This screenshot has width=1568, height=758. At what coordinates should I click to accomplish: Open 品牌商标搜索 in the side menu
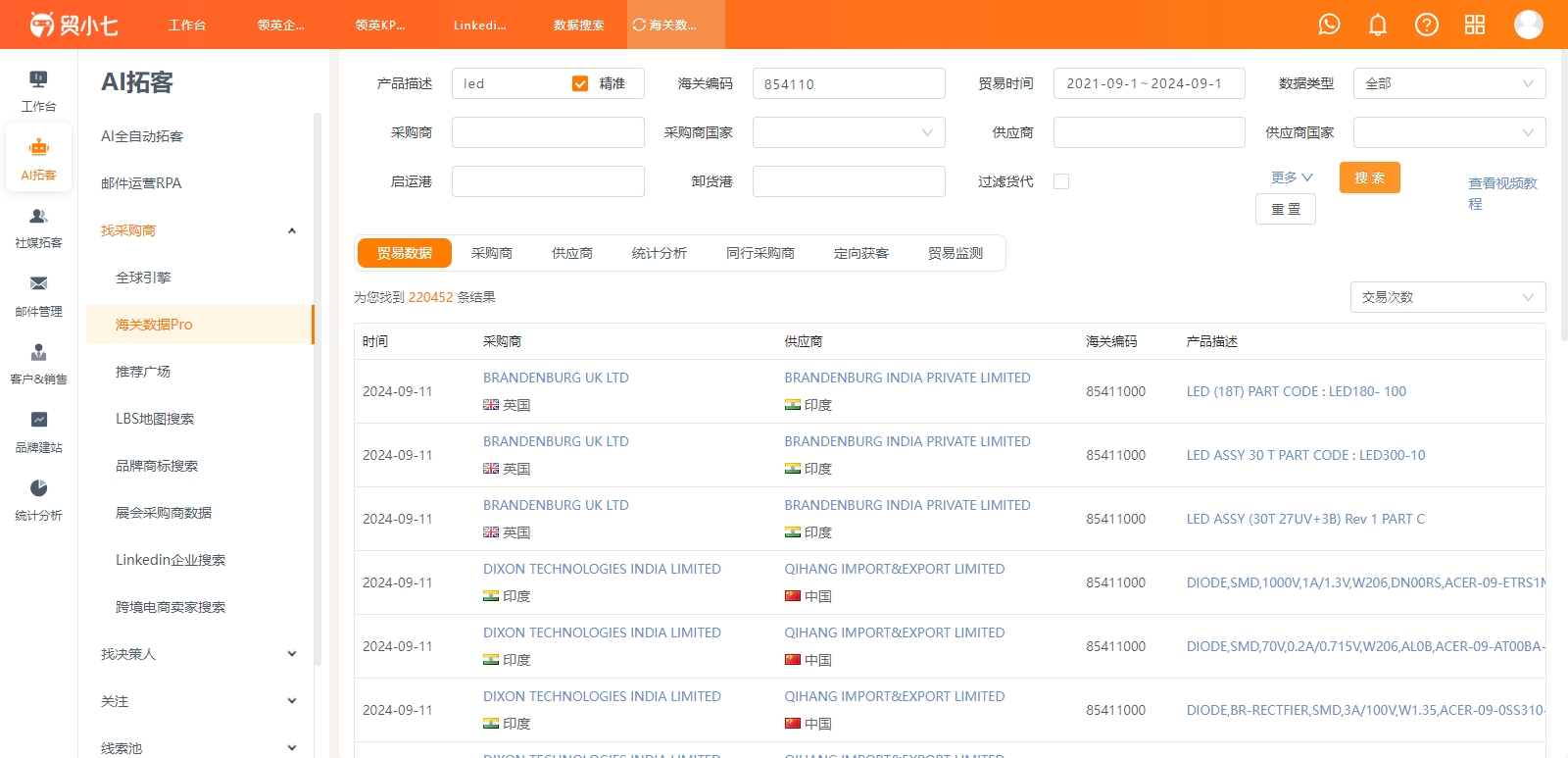click(x=157, y=466)
